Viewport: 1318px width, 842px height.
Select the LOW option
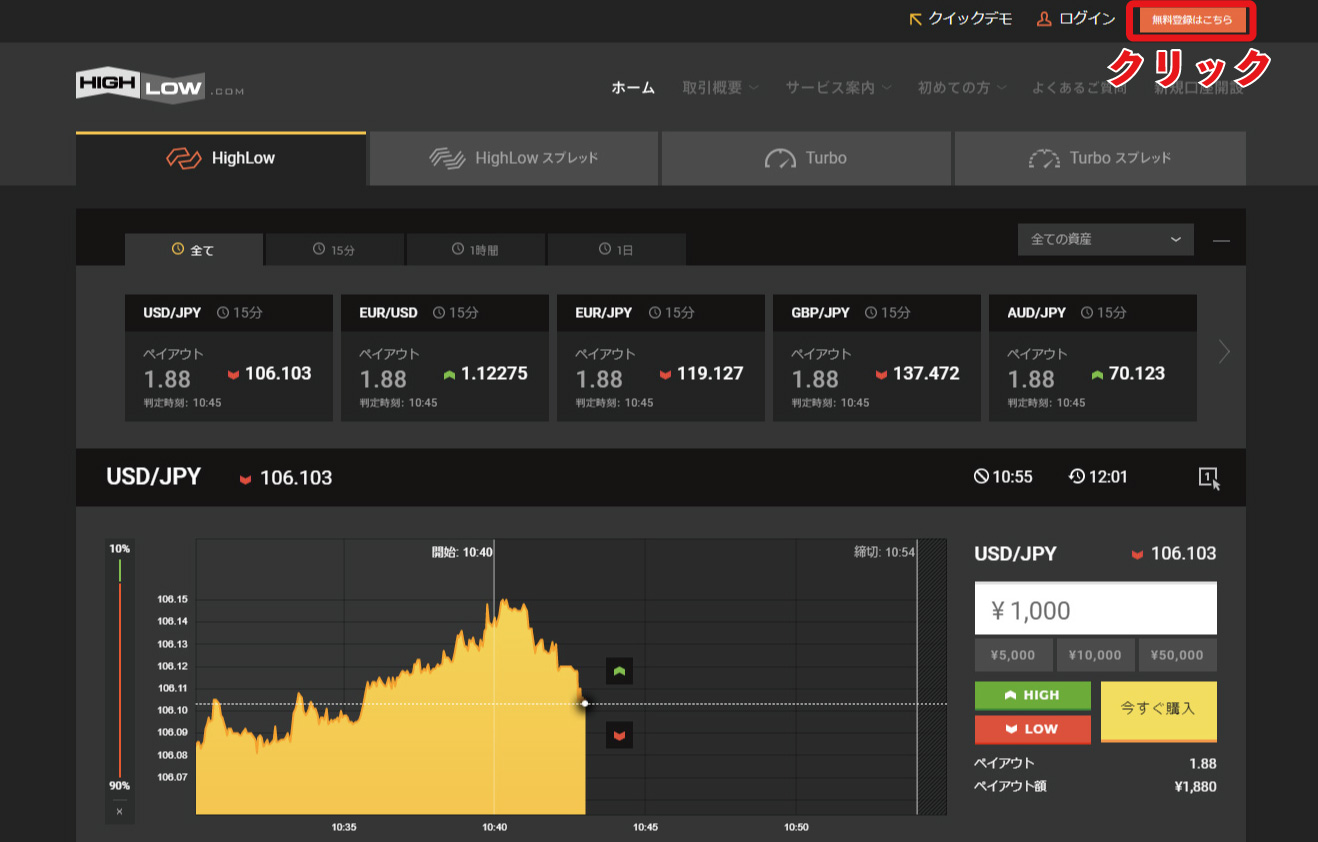click(x=1033, y=729)
